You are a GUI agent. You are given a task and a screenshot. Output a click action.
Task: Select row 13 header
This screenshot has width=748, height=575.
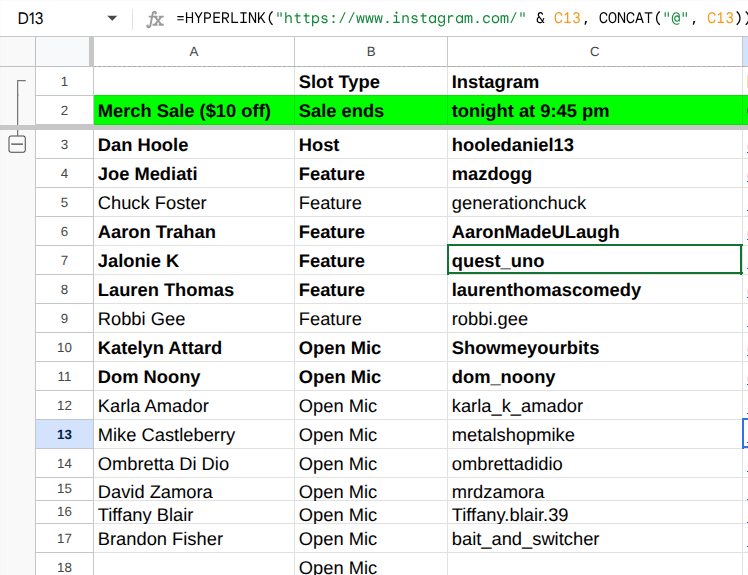tap(65, 435)
